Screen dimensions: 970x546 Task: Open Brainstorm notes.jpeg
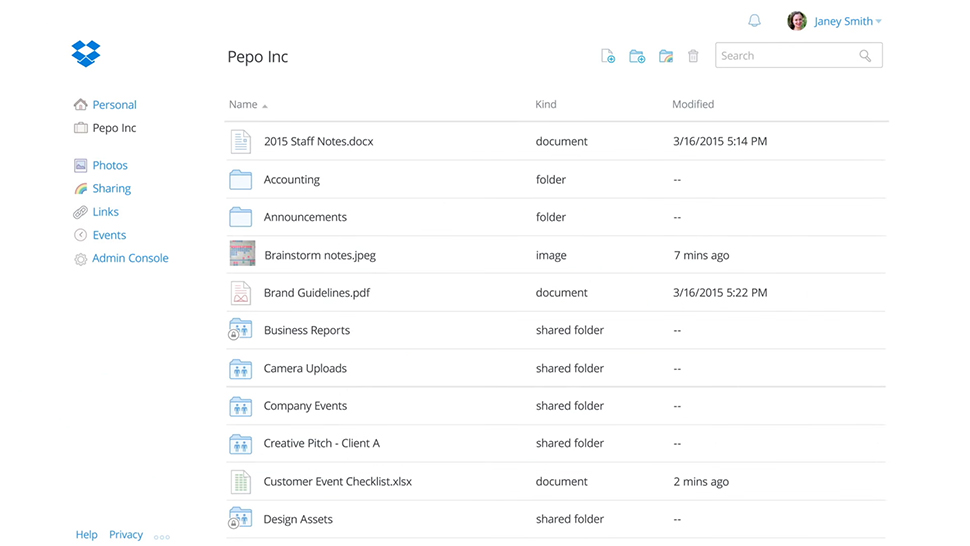pyautogui.click(x=320, y=255)
